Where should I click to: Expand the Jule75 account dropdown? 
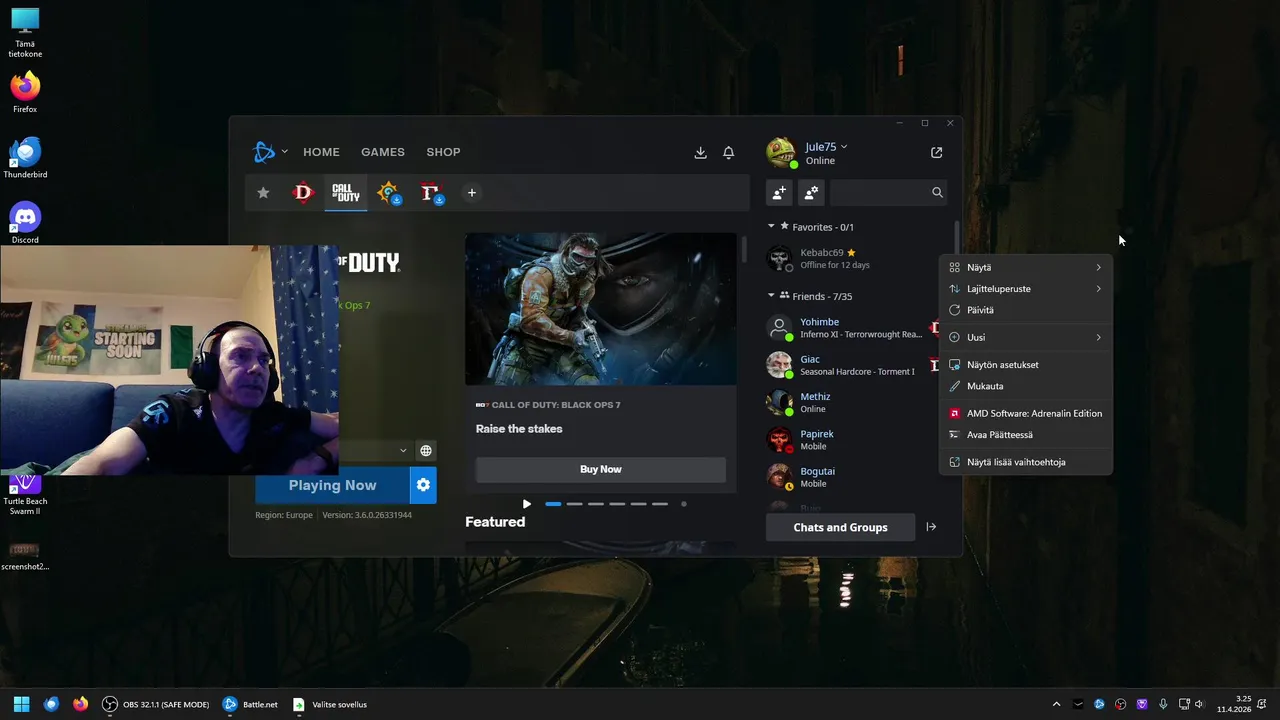(844, 147)
